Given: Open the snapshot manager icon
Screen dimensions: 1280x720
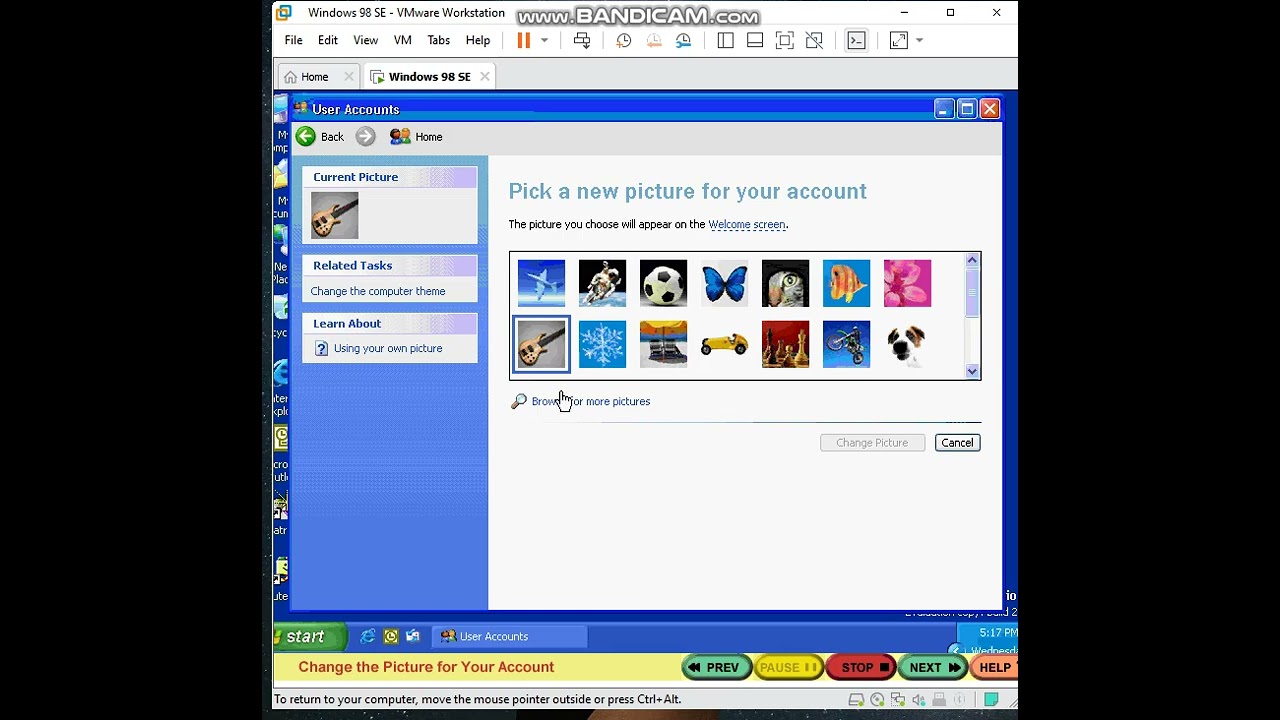Looking at the screenshot, I should (x=683, y=40).
